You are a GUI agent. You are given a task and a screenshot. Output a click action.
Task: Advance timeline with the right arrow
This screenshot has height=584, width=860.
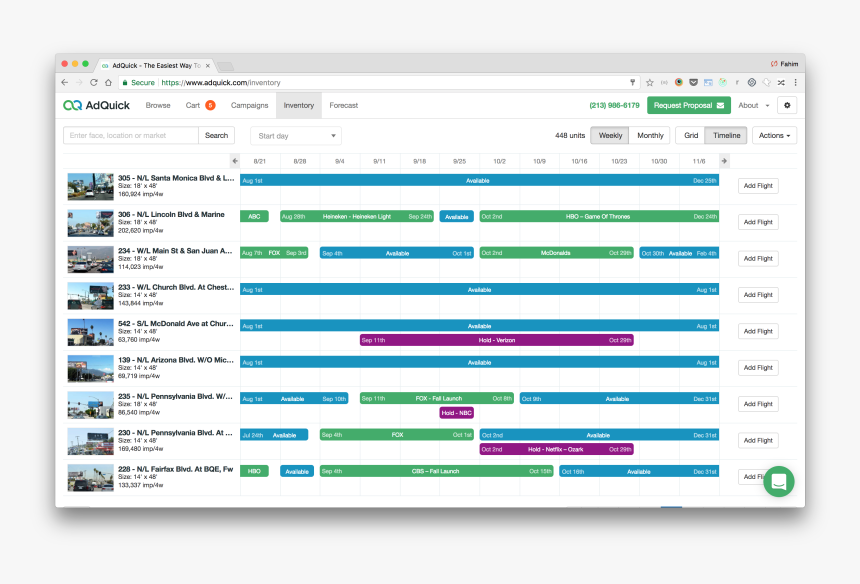point(725,161)
